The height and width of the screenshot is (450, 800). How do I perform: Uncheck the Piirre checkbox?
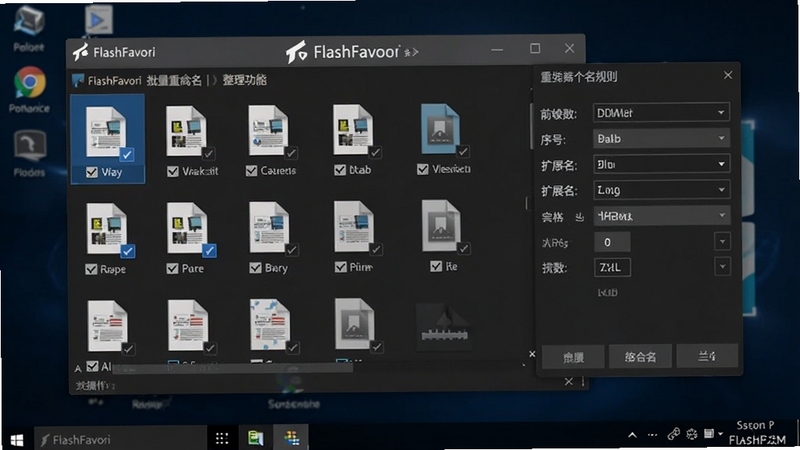[x=341, y=267]
